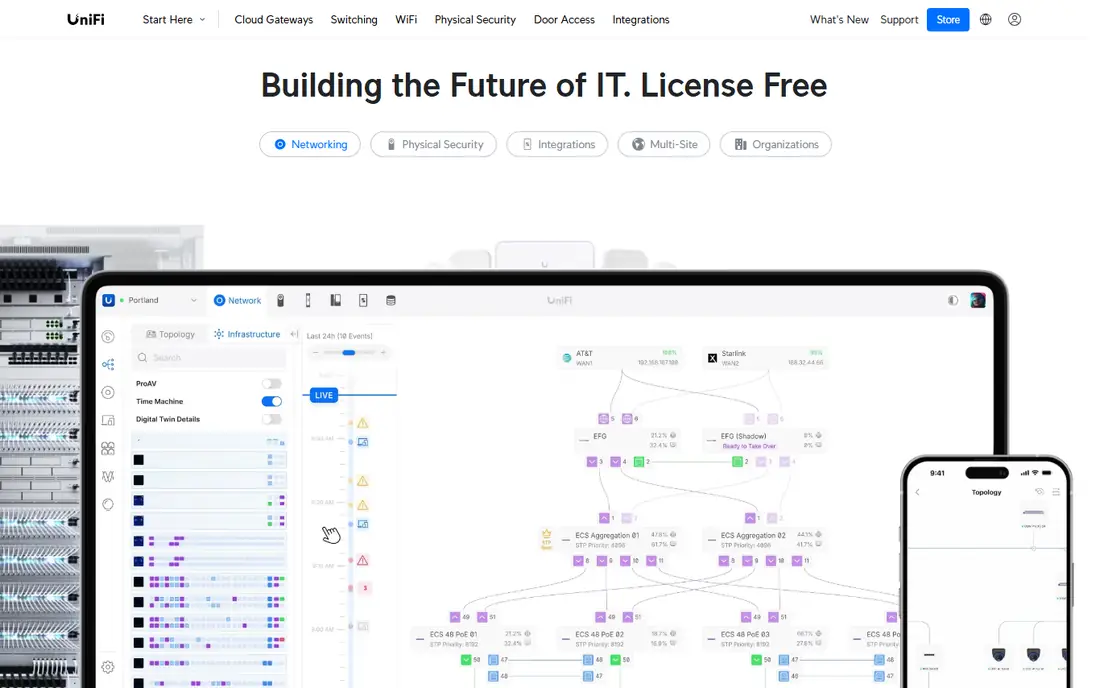Open the EV charging app icon in tablet header
The image size is (1100, 688).
point(363,300)
